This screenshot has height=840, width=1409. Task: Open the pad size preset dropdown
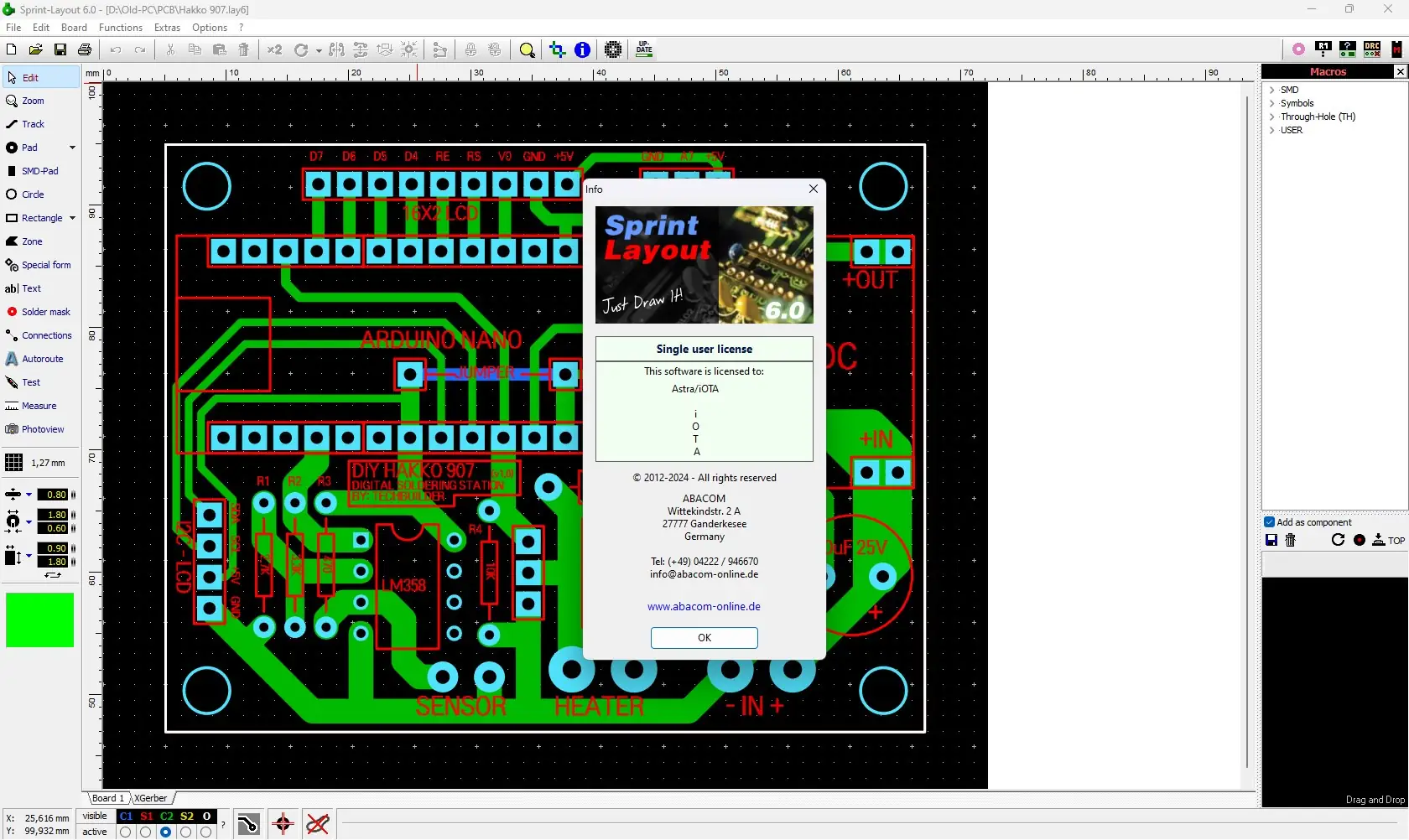point(29,521)
